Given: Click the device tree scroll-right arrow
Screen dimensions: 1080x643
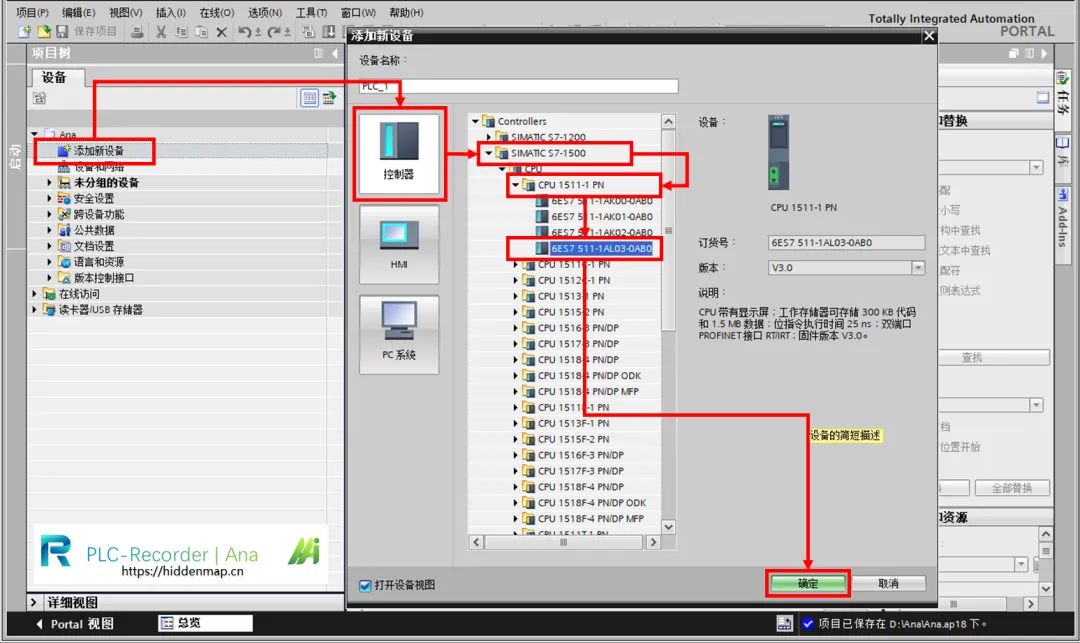Looking at the screenshot, I should [x=653, y=542].
